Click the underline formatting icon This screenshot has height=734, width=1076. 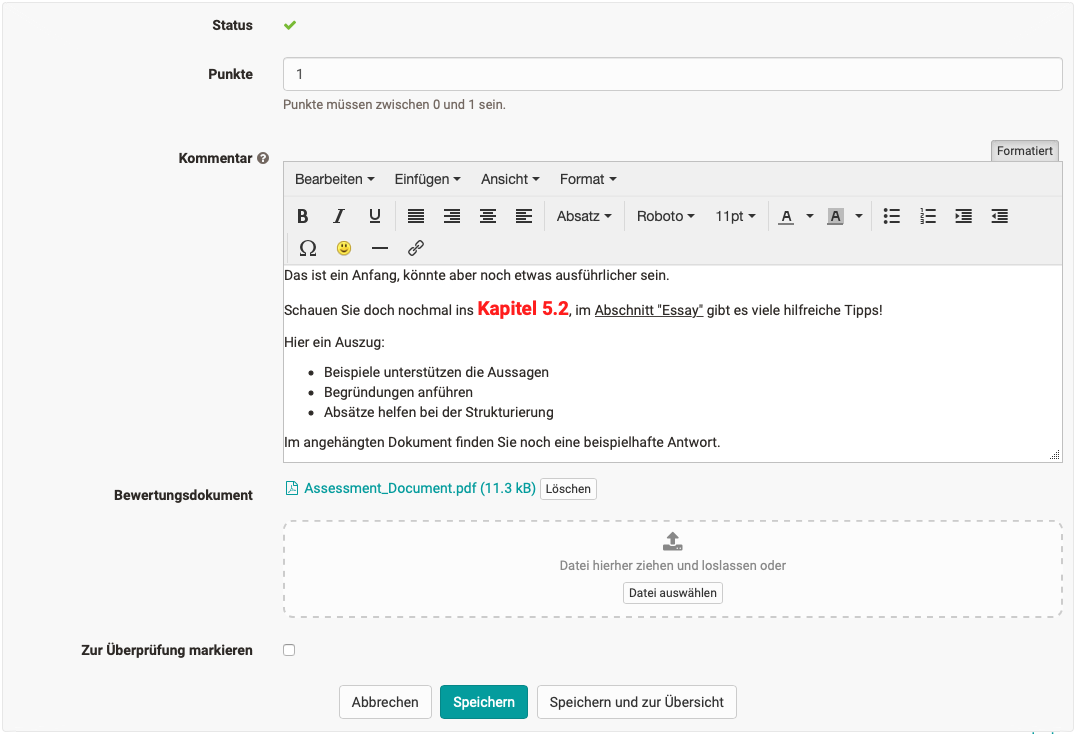[x=375, y=216]
